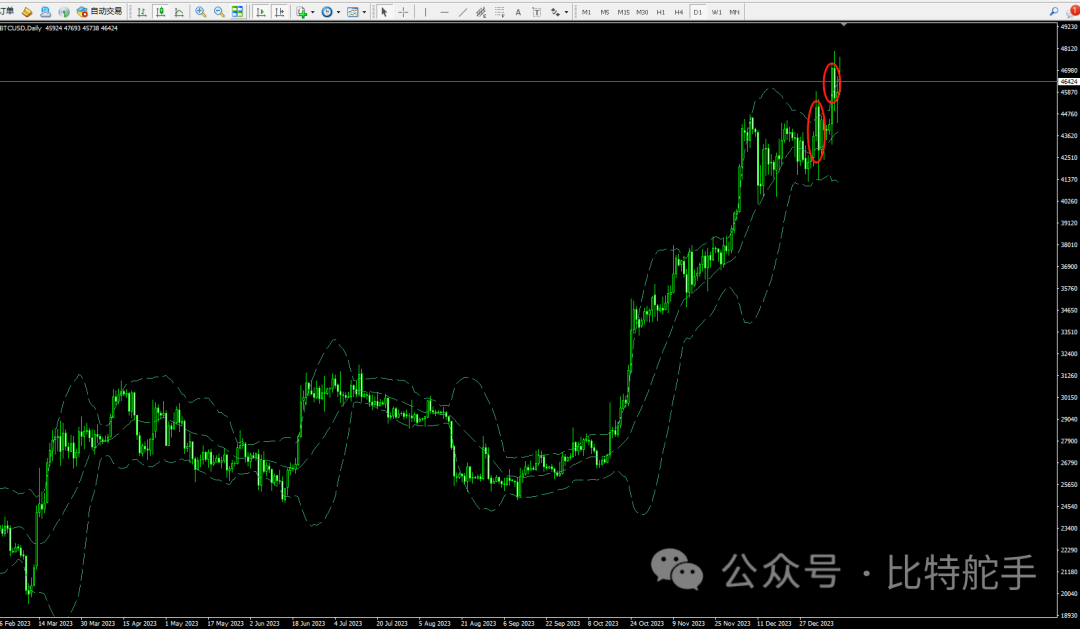This screenshot has width=1080, height=629.
Task: Toggle the 自动交易 AutoTrading button
Action: coord(99,12)
